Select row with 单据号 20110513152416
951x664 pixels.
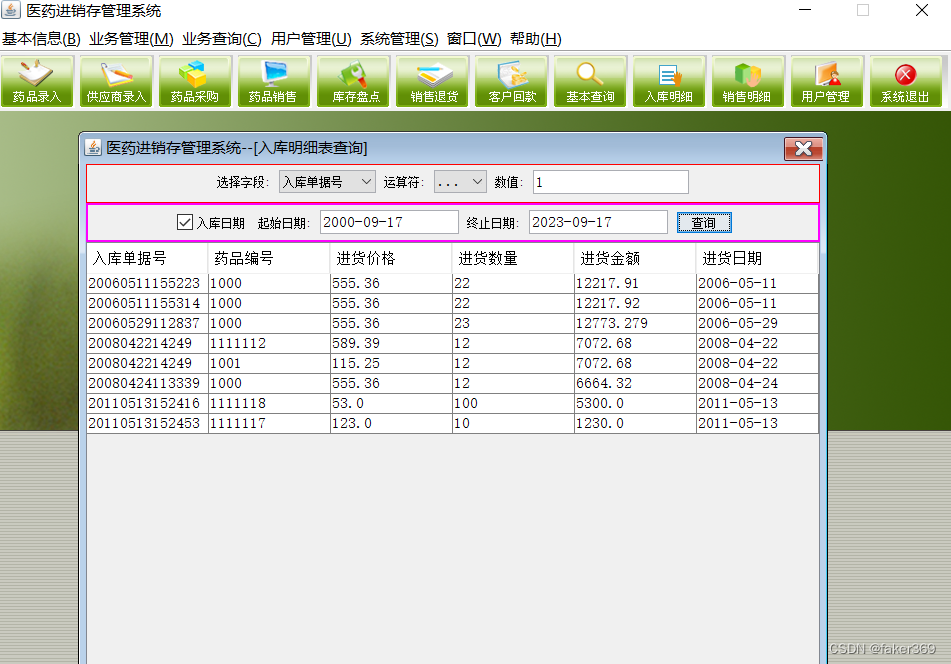point(452,403)
